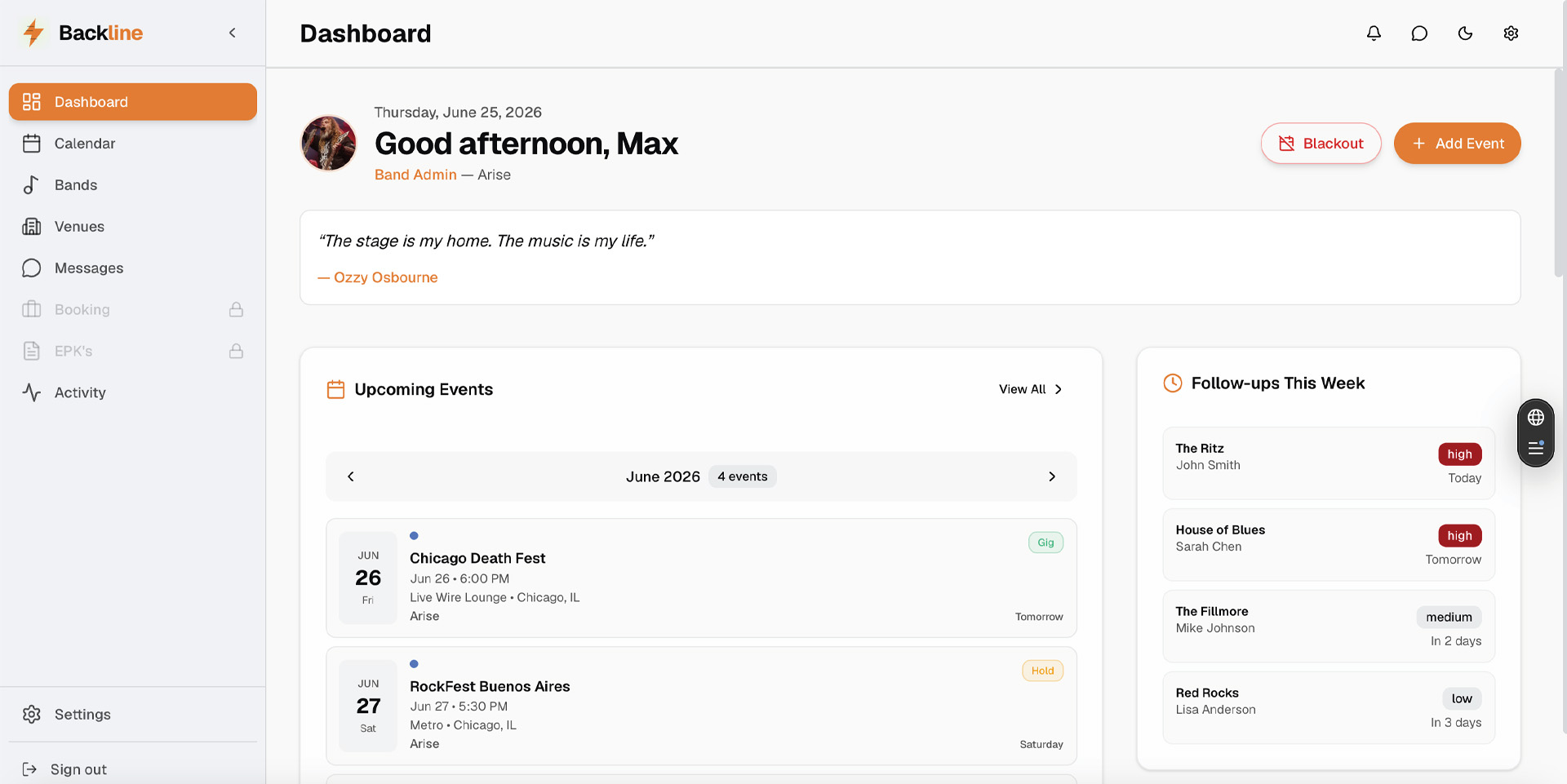The image size is (1567, 784).
Task: Click the locked Booking sidebar item
Action: (x=133, y=310)
